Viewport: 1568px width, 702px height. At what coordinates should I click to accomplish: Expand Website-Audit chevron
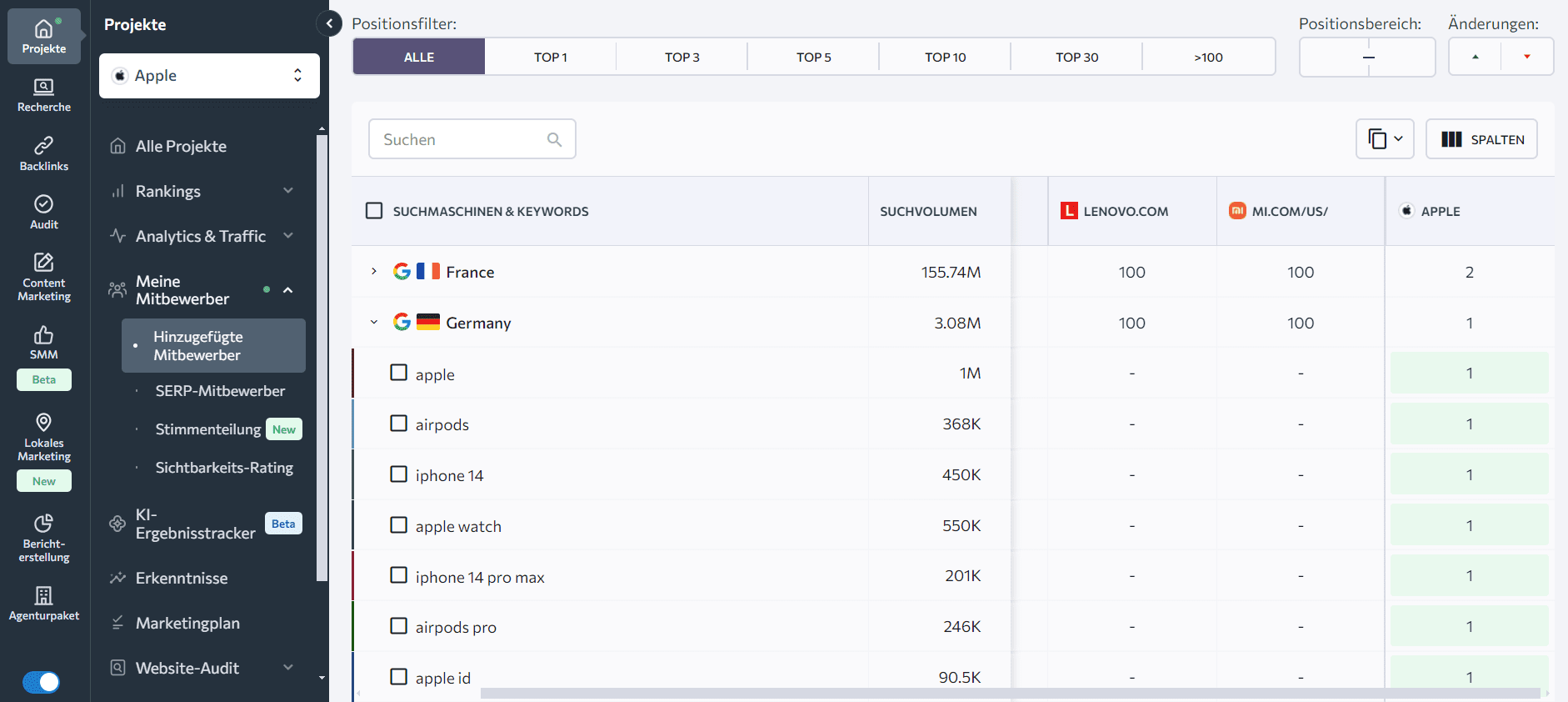(288, 667)
